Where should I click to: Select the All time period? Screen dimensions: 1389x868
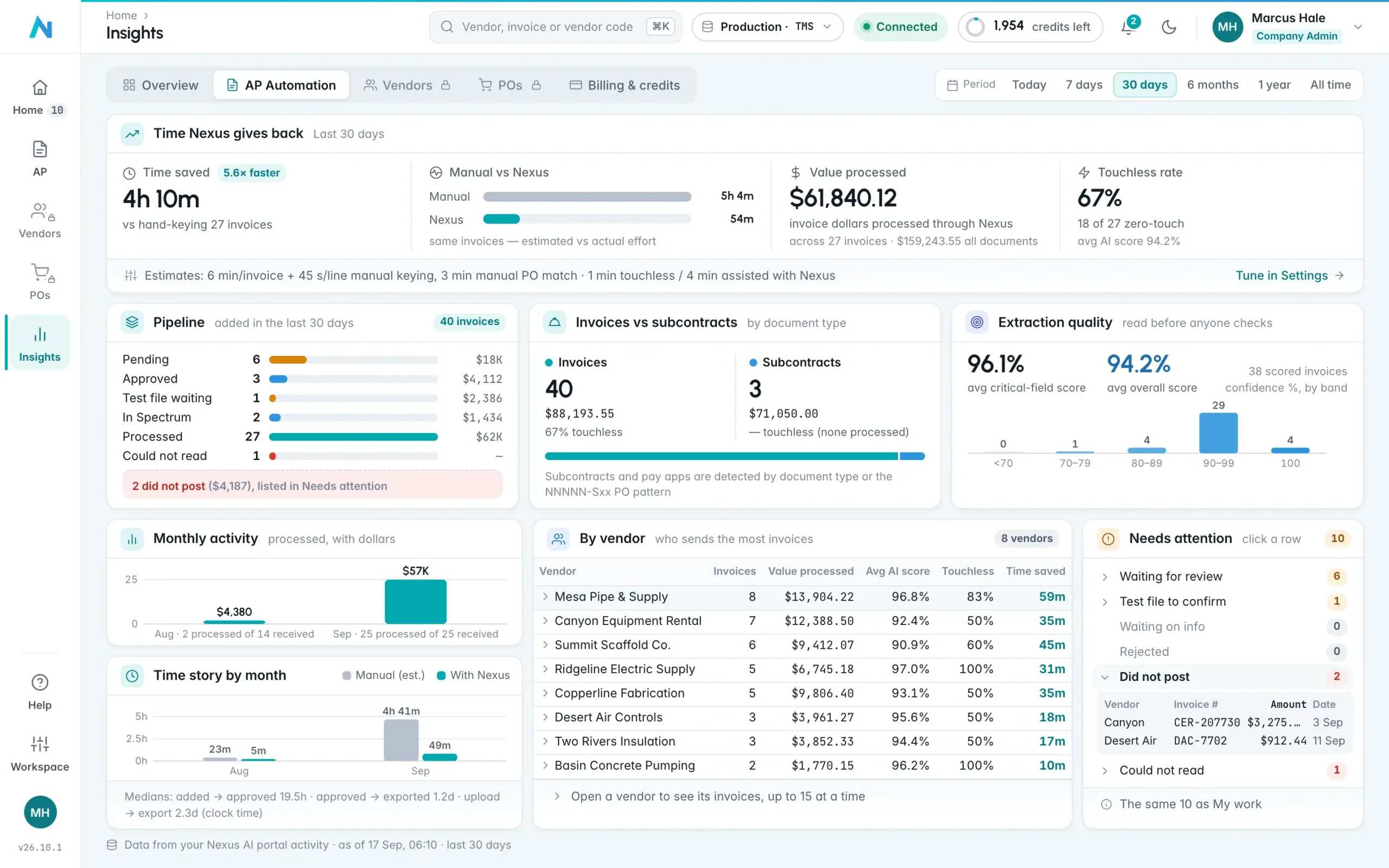(x=1330, y=85)
